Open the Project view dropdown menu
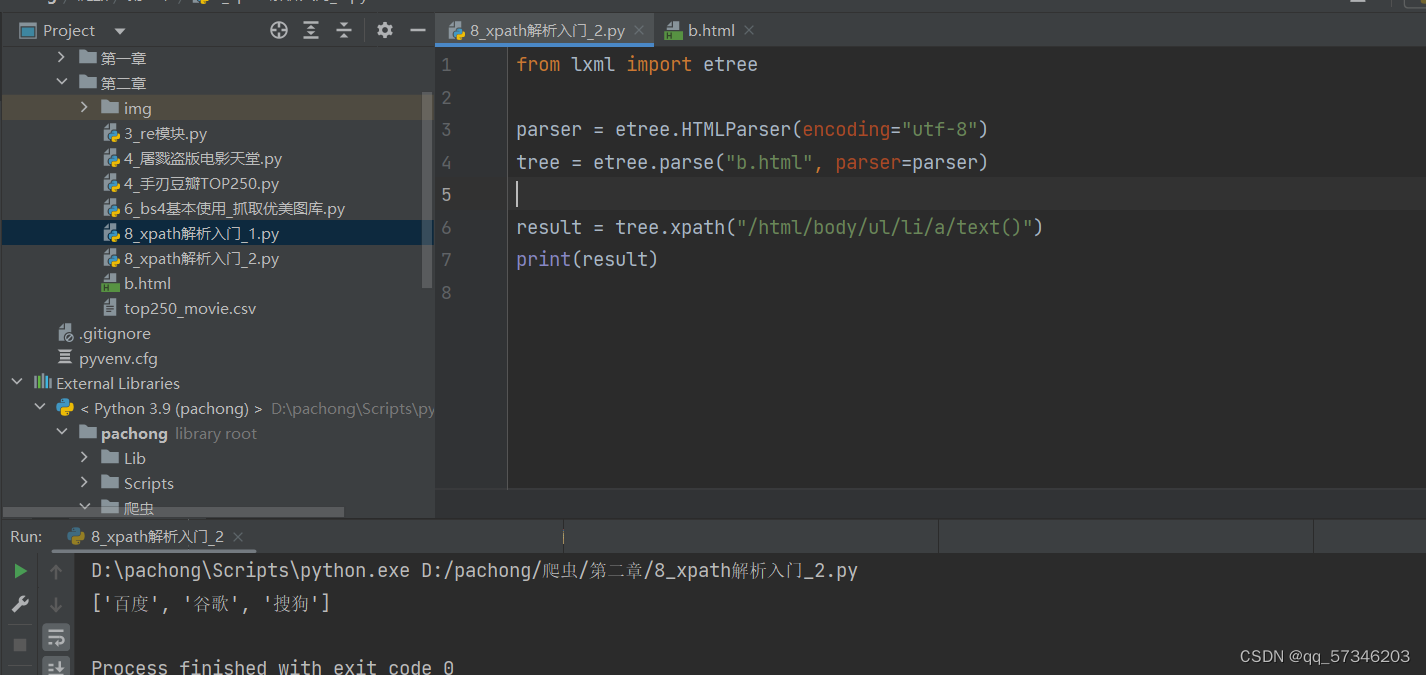 [x=118, y=29]
